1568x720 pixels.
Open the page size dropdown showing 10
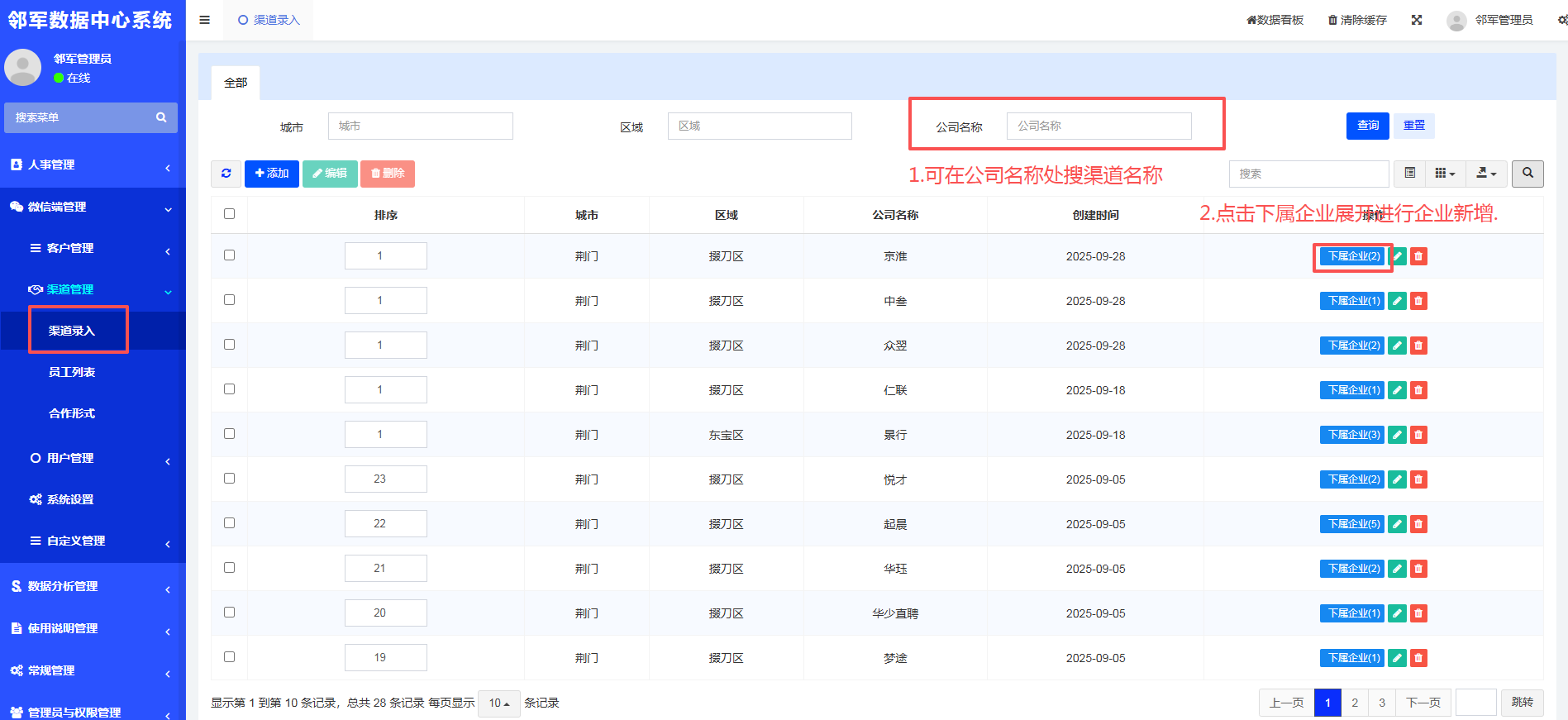click(x=499, y=703)
